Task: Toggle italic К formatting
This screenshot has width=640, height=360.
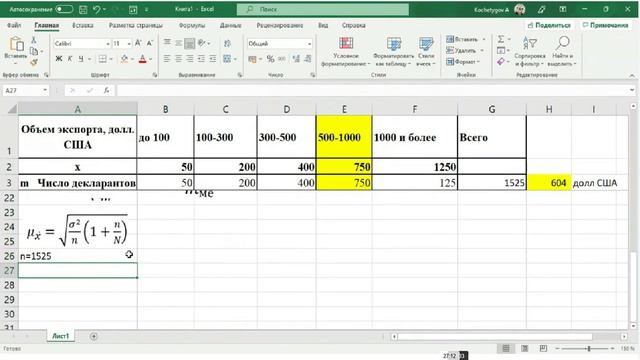Action: (x=70, y=59)
